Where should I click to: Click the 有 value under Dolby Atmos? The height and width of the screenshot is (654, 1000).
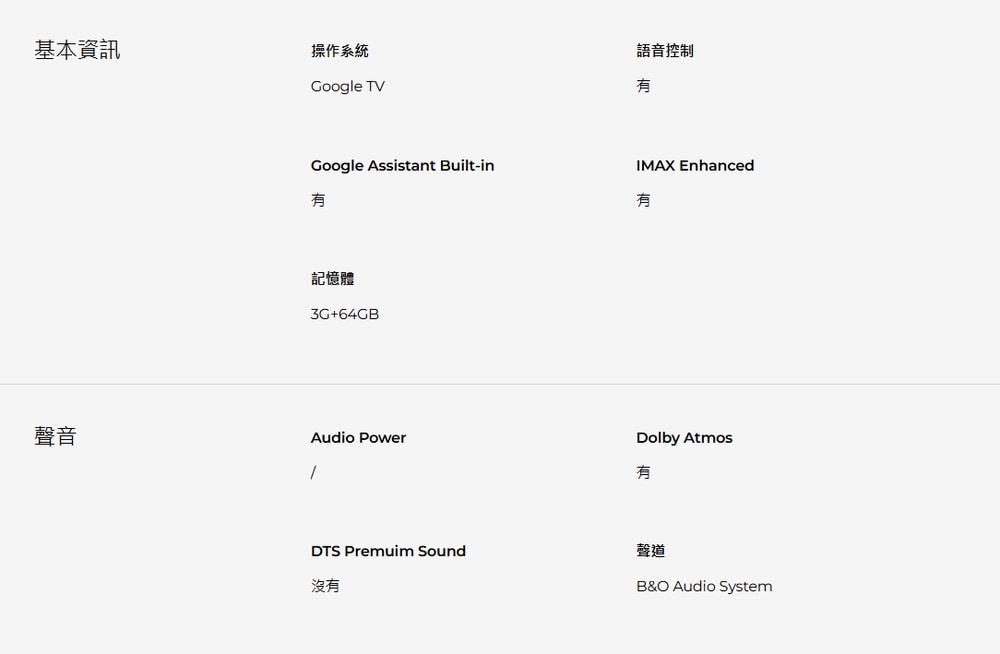tap(643, 473)
